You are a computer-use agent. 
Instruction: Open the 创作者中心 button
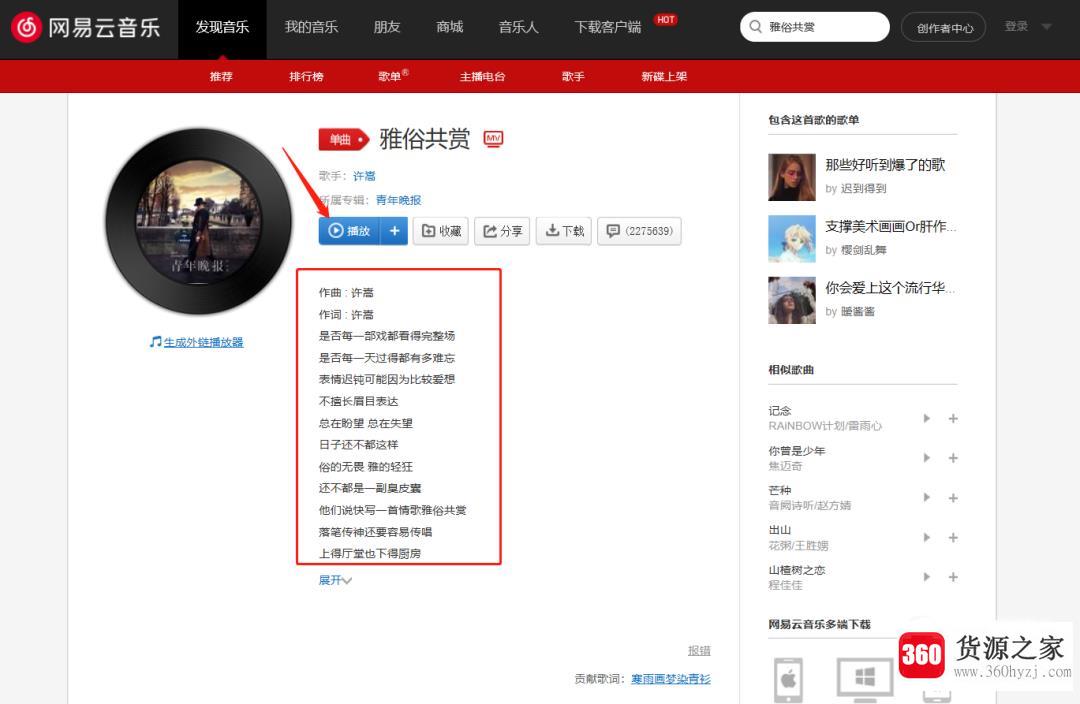point(944,28)
